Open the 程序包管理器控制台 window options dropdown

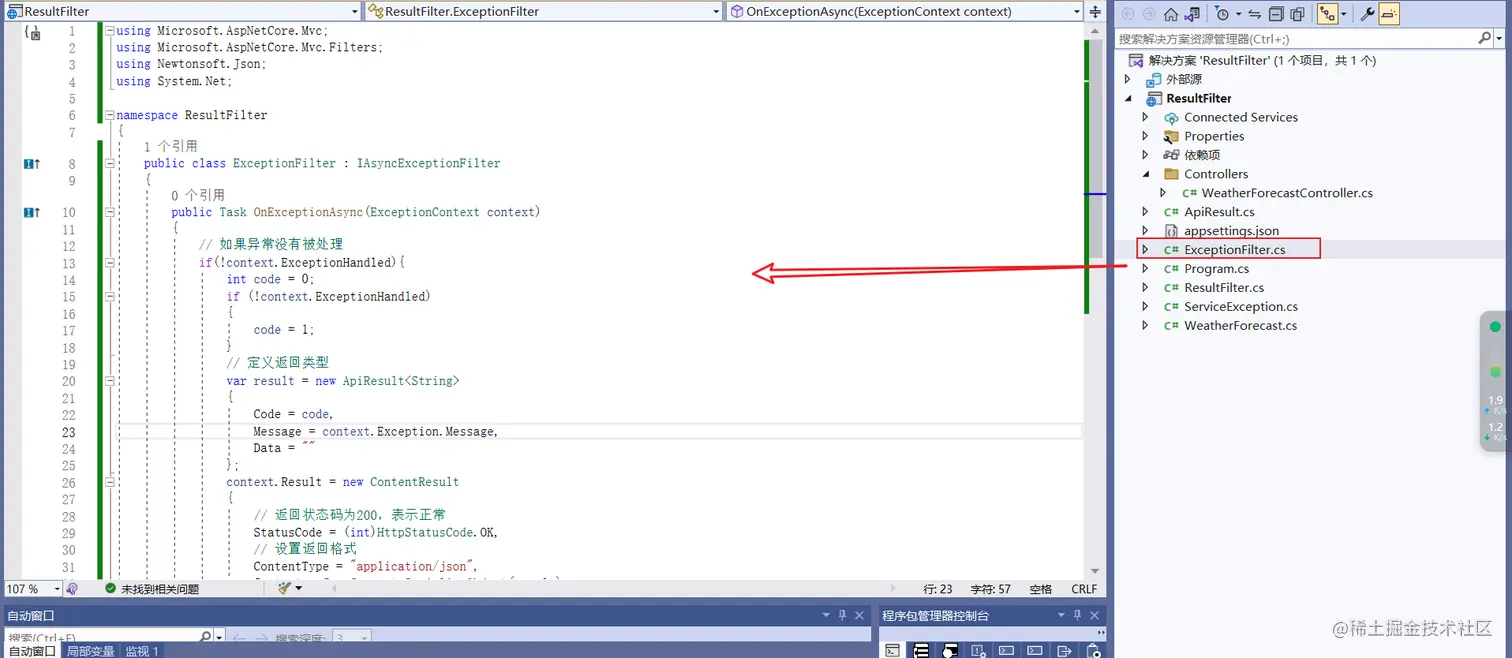1062,615
